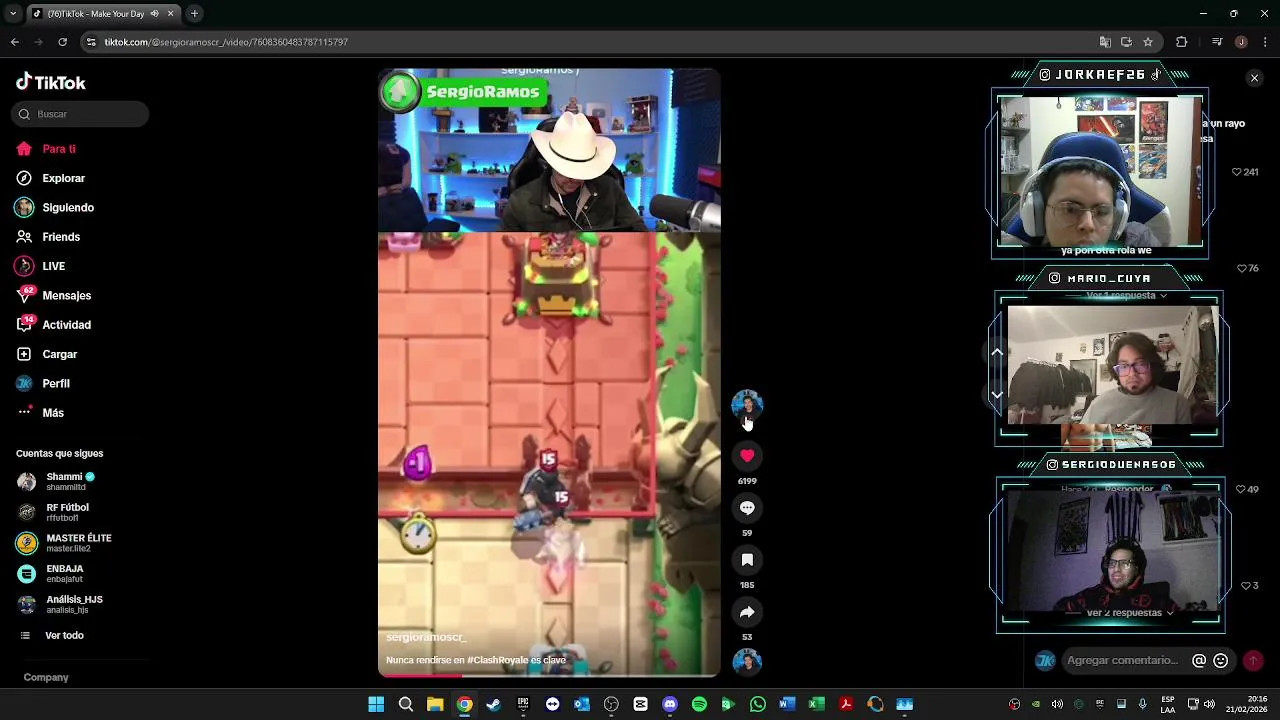Screen dimensions: 1280x720
Task: Reload the page in Chrome
Action: tap(62, 42)
